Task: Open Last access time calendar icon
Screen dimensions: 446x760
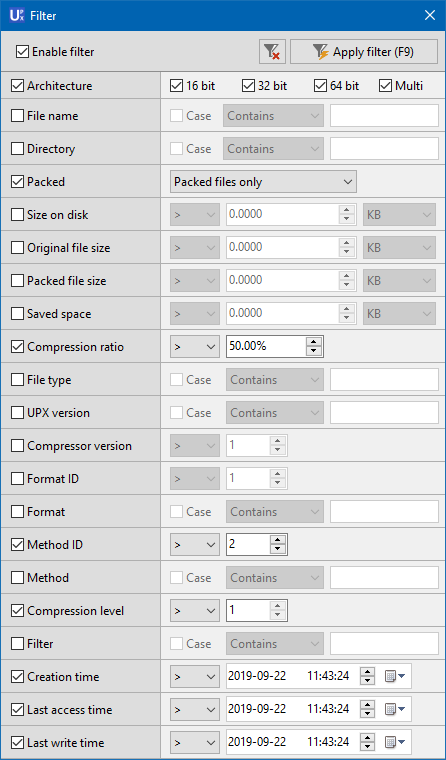Action: 395,709
